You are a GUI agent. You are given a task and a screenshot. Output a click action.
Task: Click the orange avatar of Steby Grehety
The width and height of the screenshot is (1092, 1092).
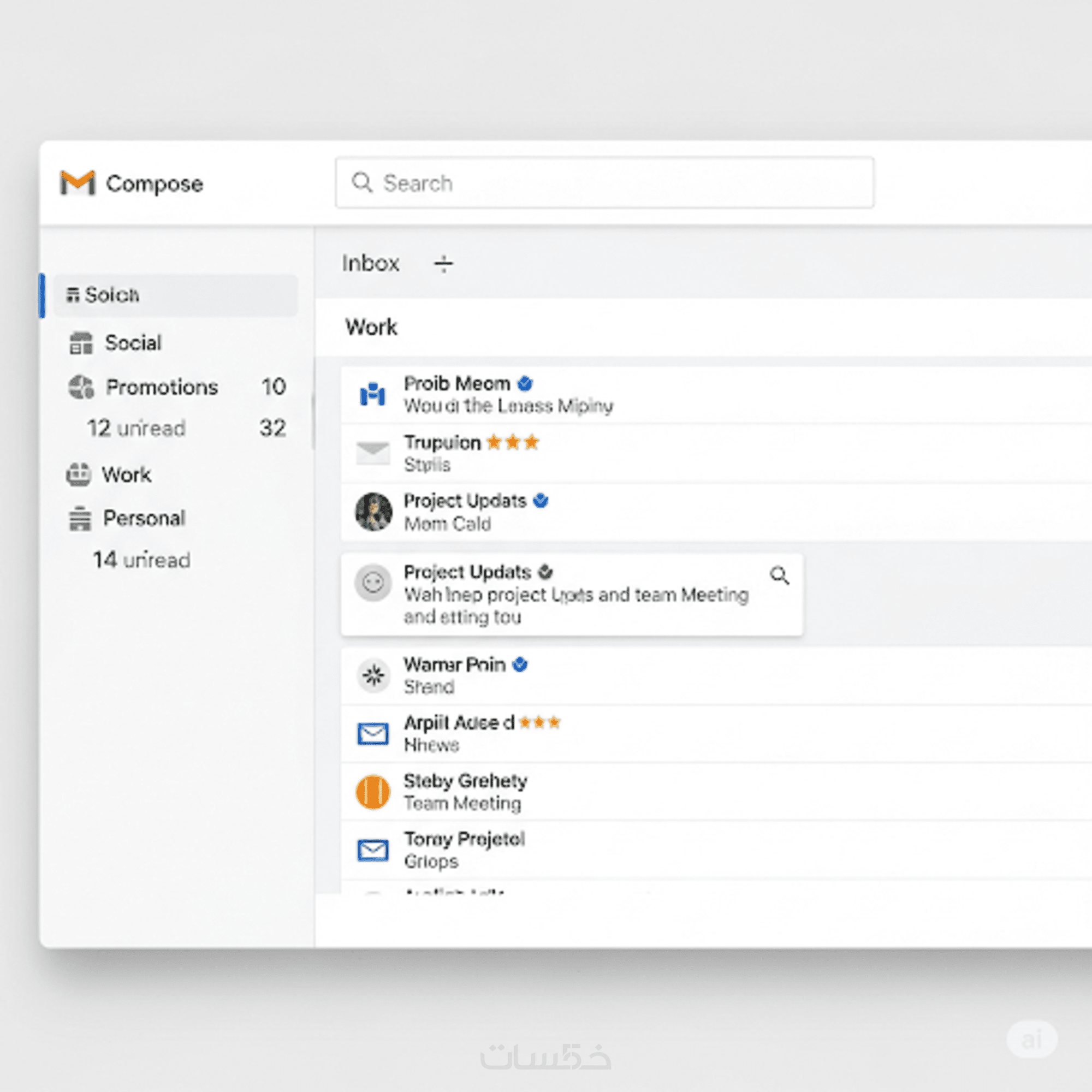click(x=373, y=792)
